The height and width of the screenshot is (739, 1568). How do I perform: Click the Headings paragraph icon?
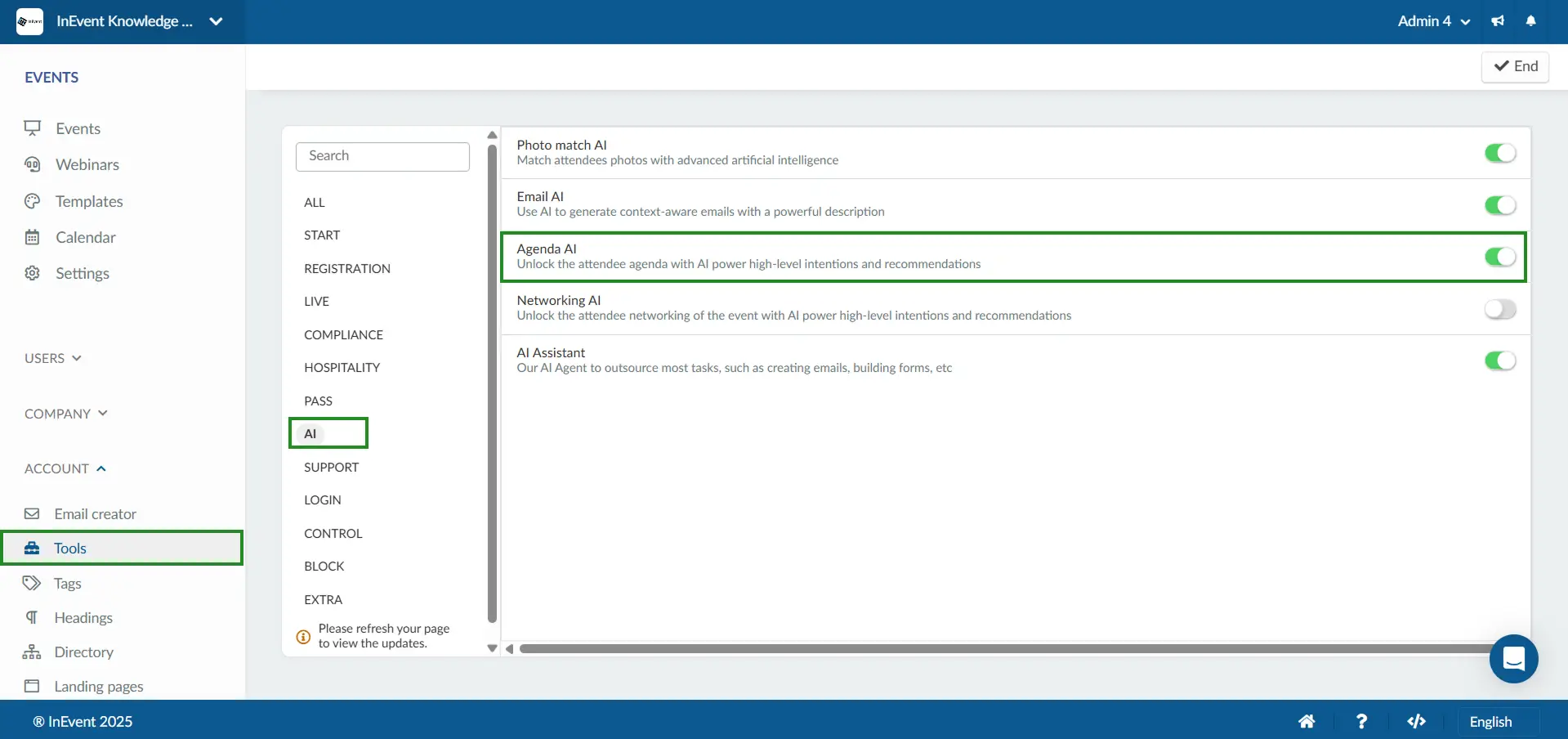(32, 618)
